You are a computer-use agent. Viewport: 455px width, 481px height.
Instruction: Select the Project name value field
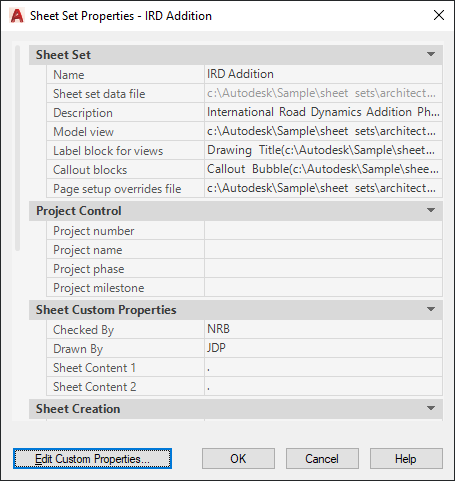click(323, 250)
